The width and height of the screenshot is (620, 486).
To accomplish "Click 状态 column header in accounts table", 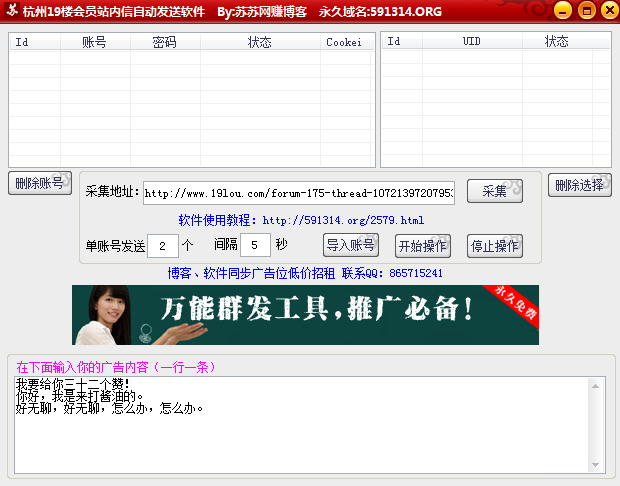I will coord(260,42).
